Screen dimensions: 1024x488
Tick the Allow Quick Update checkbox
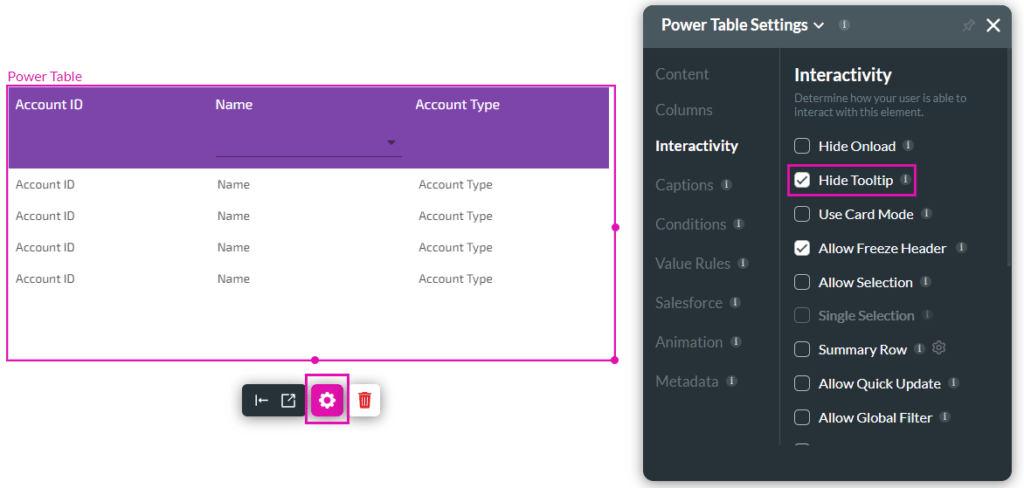[802, 384]
